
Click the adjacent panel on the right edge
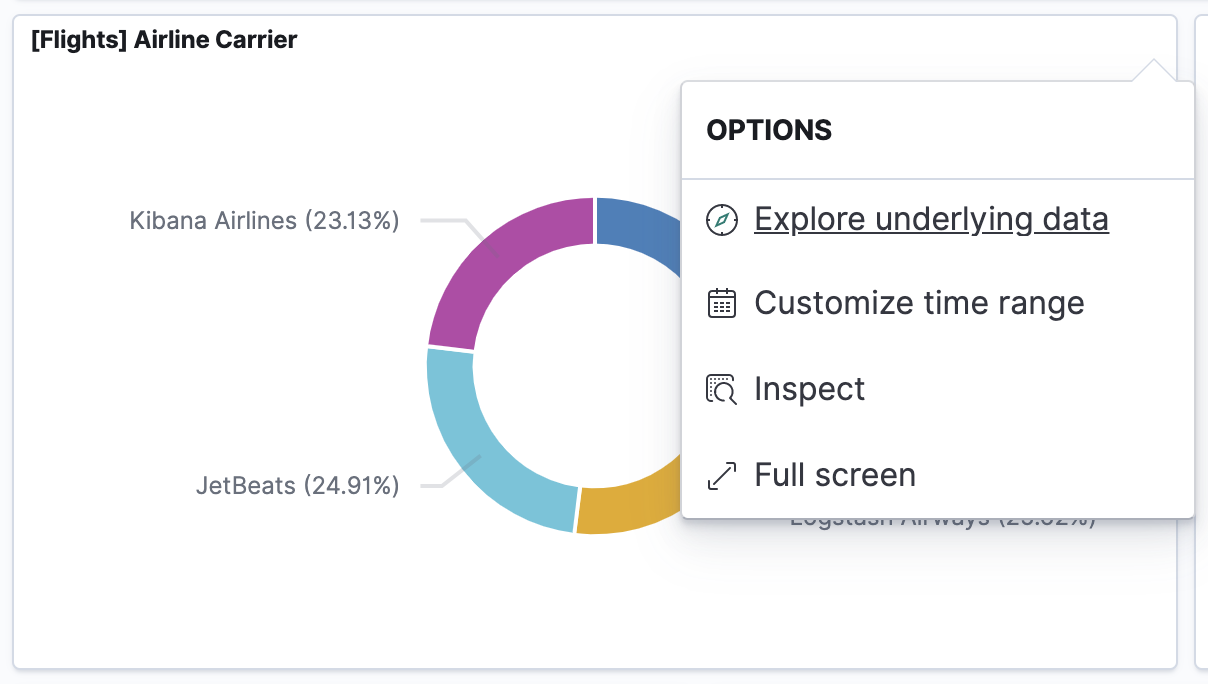(1203, 340)
